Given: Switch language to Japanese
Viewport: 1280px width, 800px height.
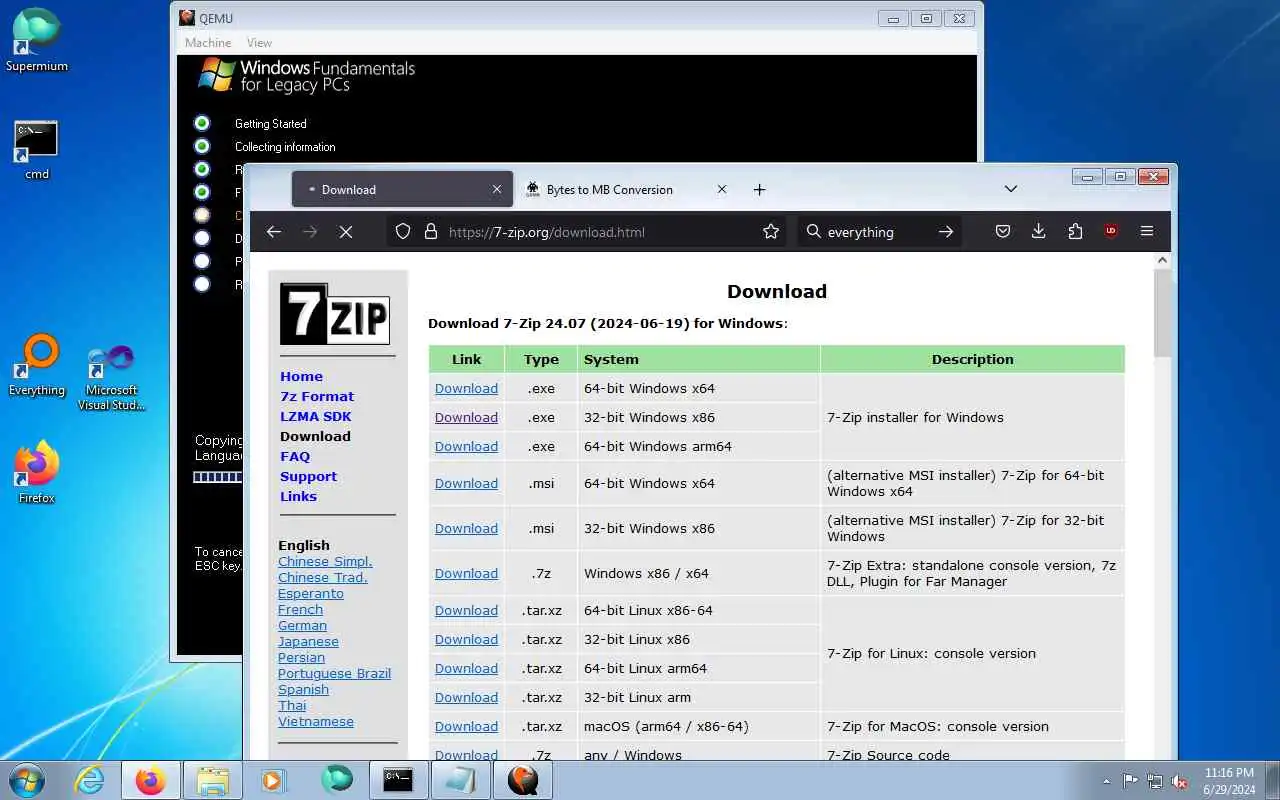Looking at the screenshot, I should [308, 641].
